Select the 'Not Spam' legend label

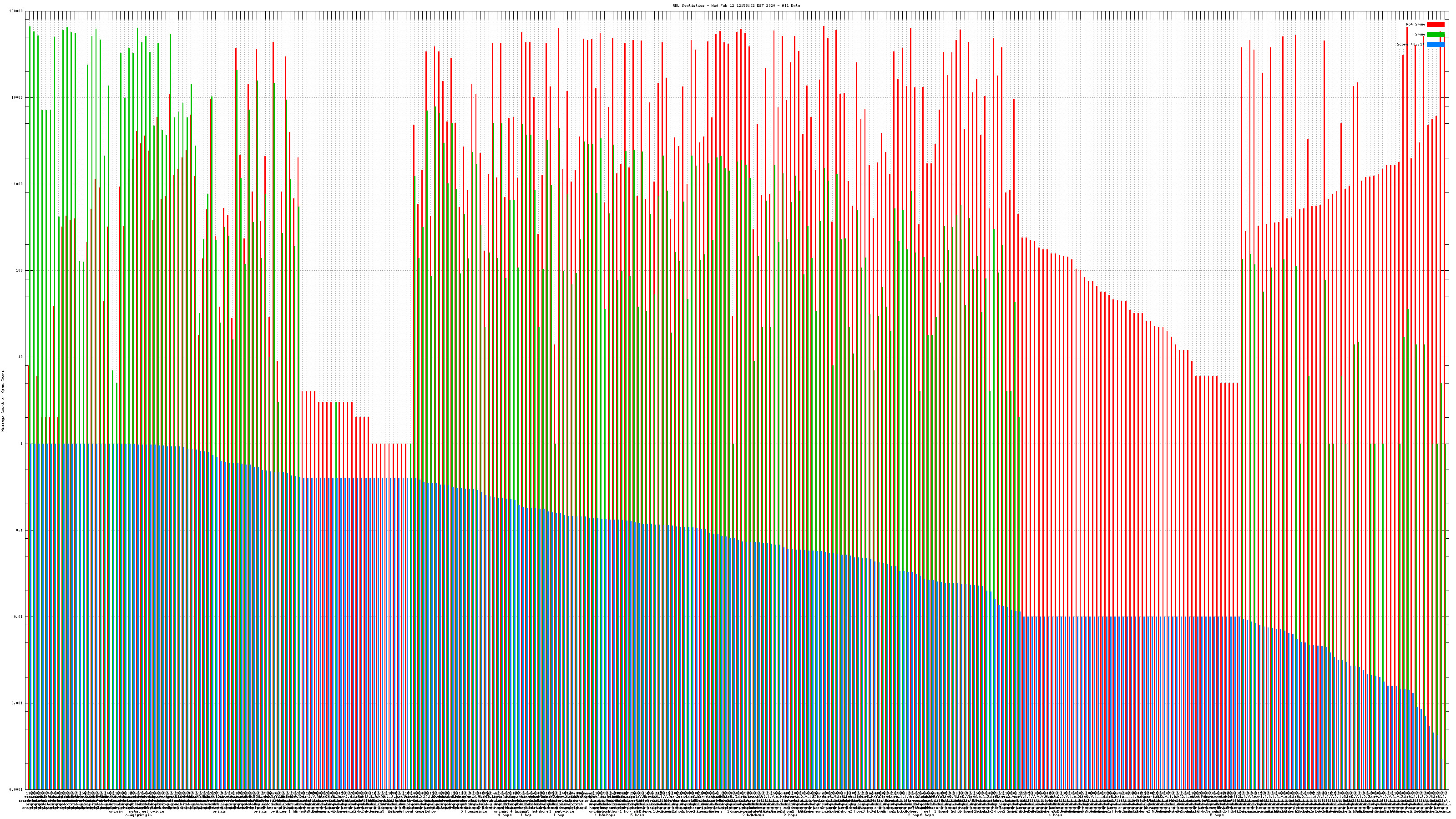click(x=1416, y=24)
